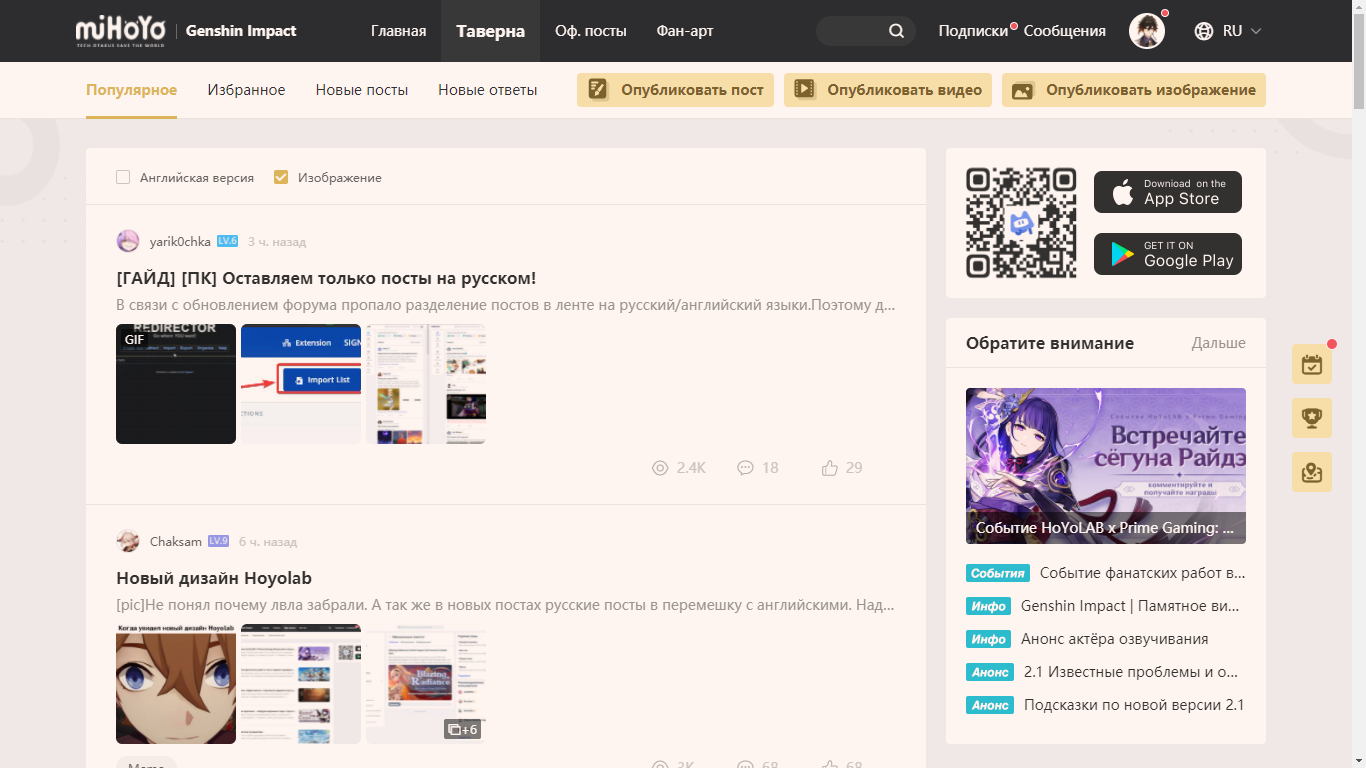Click Опубликовать видео button

(x=887, y=90)
